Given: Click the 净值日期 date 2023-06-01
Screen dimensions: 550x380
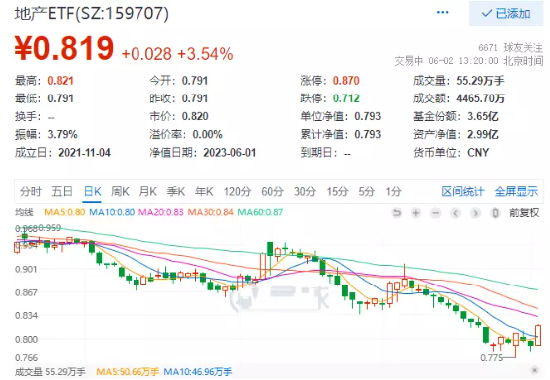Looking at the screenshot, I should coord(230,153).
